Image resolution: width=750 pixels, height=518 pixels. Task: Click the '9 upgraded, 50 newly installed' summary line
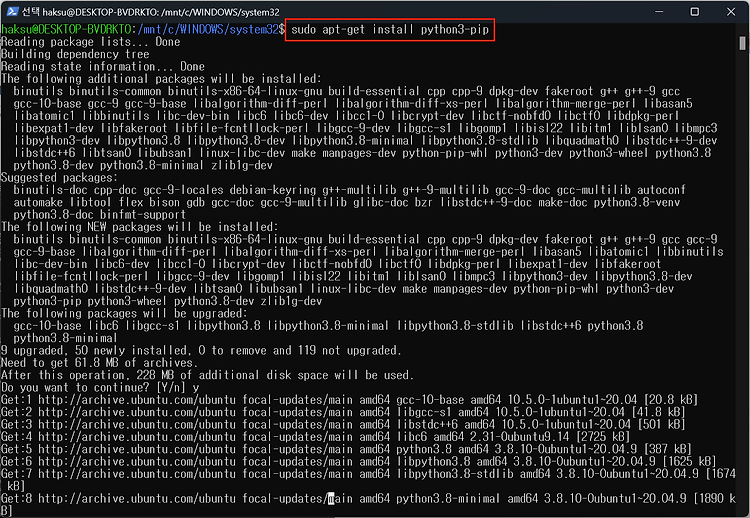click(201, 351)
